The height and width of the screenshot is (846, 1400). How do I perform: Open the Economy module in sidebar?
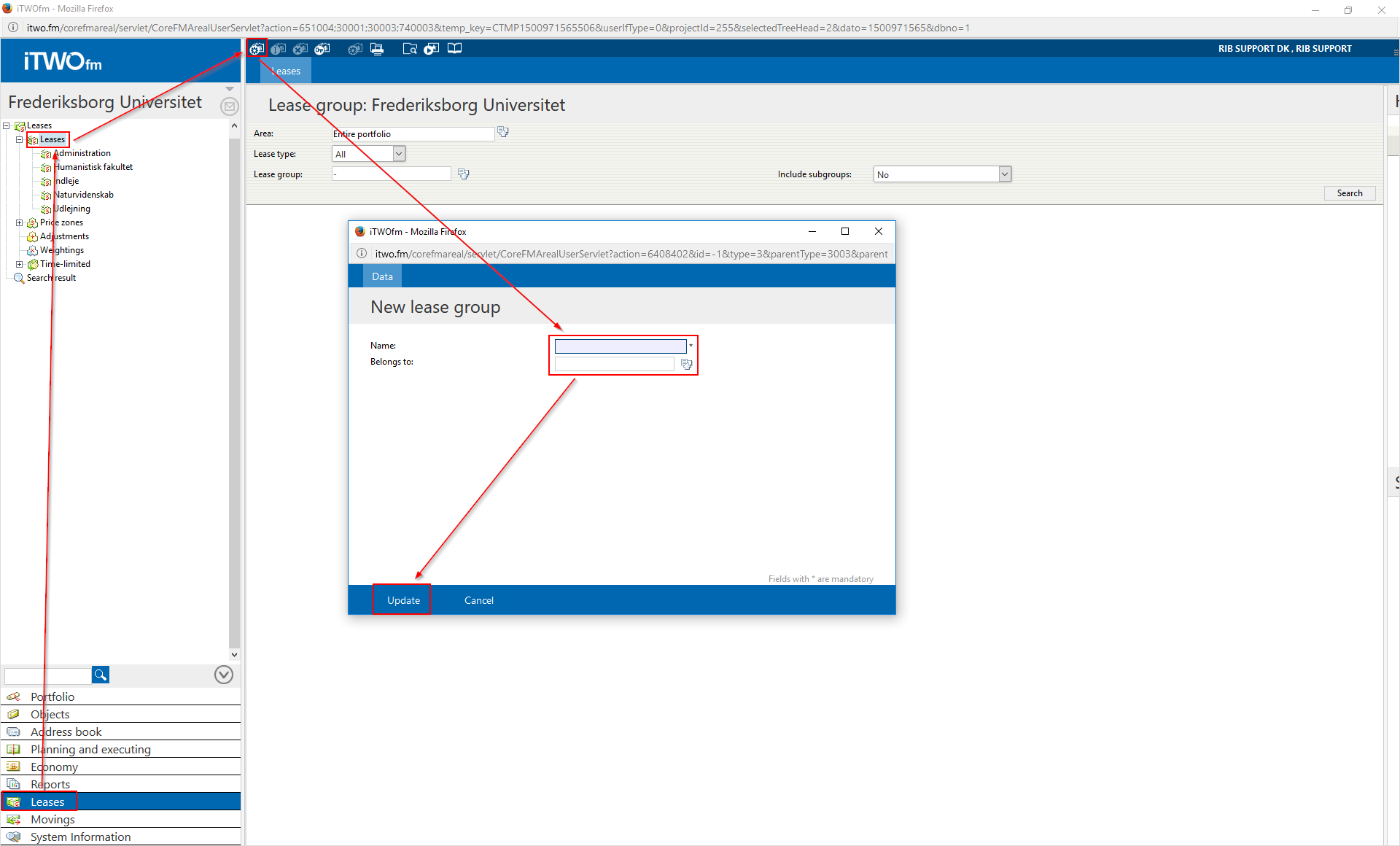click(x=54, y=767)
